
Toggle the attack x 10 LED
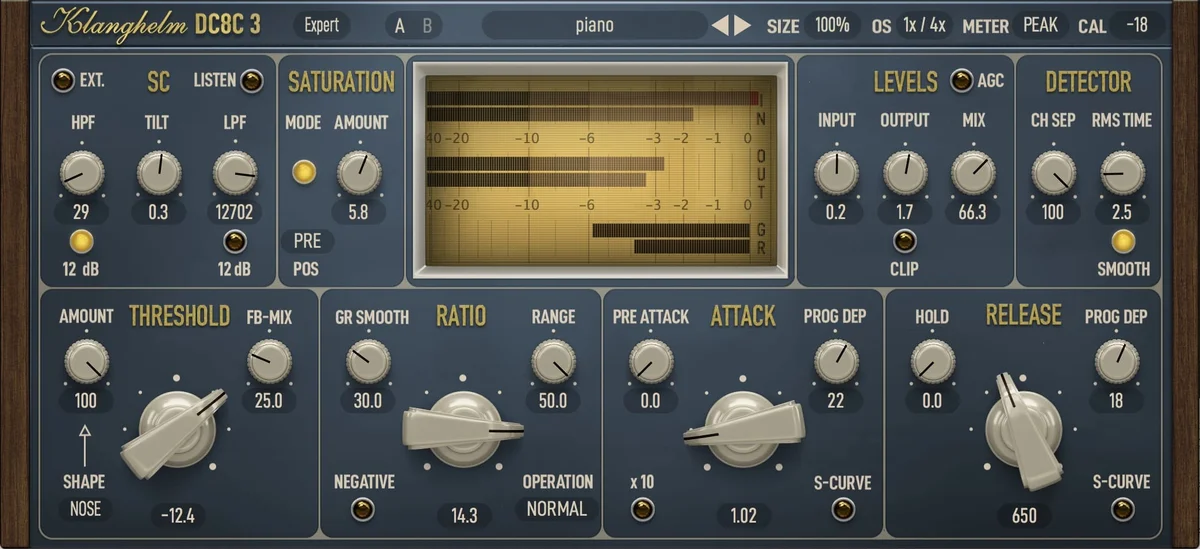[x=641, y=510]
